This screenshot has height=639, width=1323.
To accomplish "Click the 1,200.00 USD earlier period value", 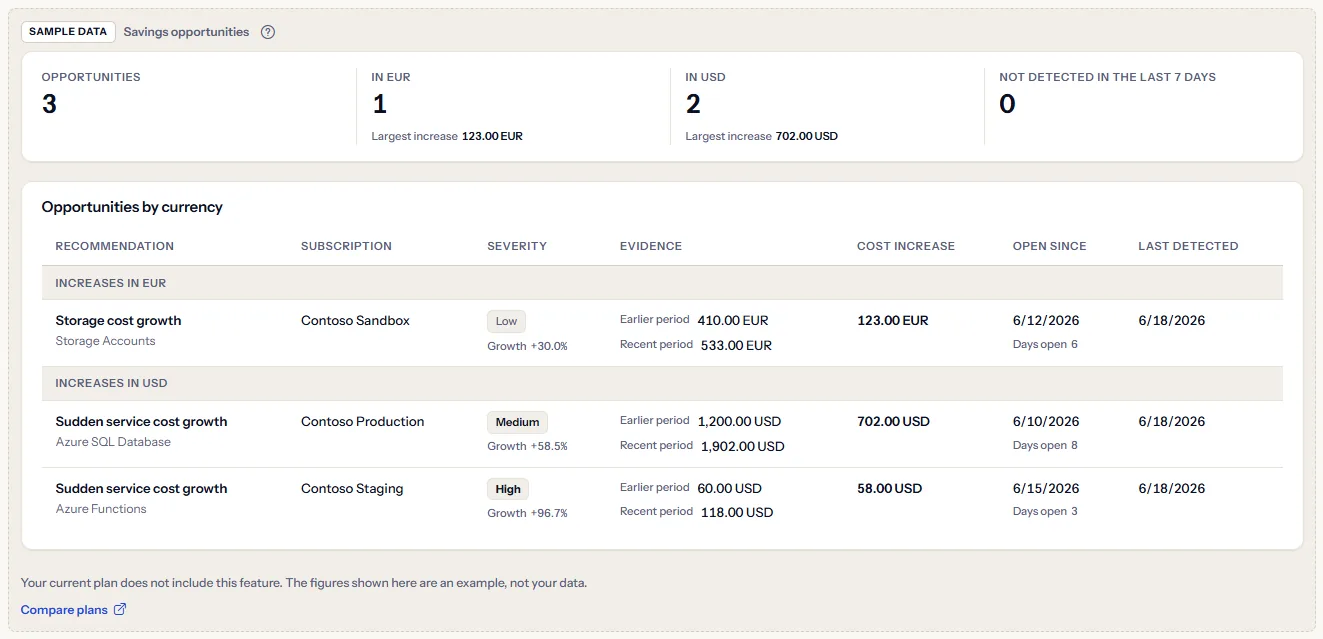I will click(x=739, y=422).
